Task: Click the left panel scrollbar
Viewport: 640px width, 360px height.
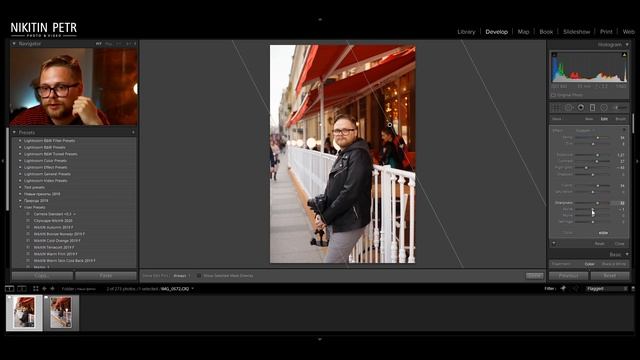Action: click(x=7, y=169)
